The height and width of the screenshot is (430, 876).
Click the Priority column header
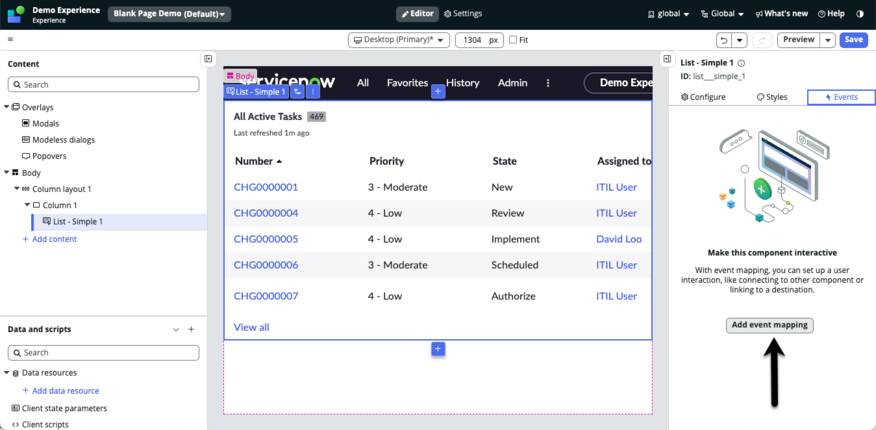(x=387, y=161)
